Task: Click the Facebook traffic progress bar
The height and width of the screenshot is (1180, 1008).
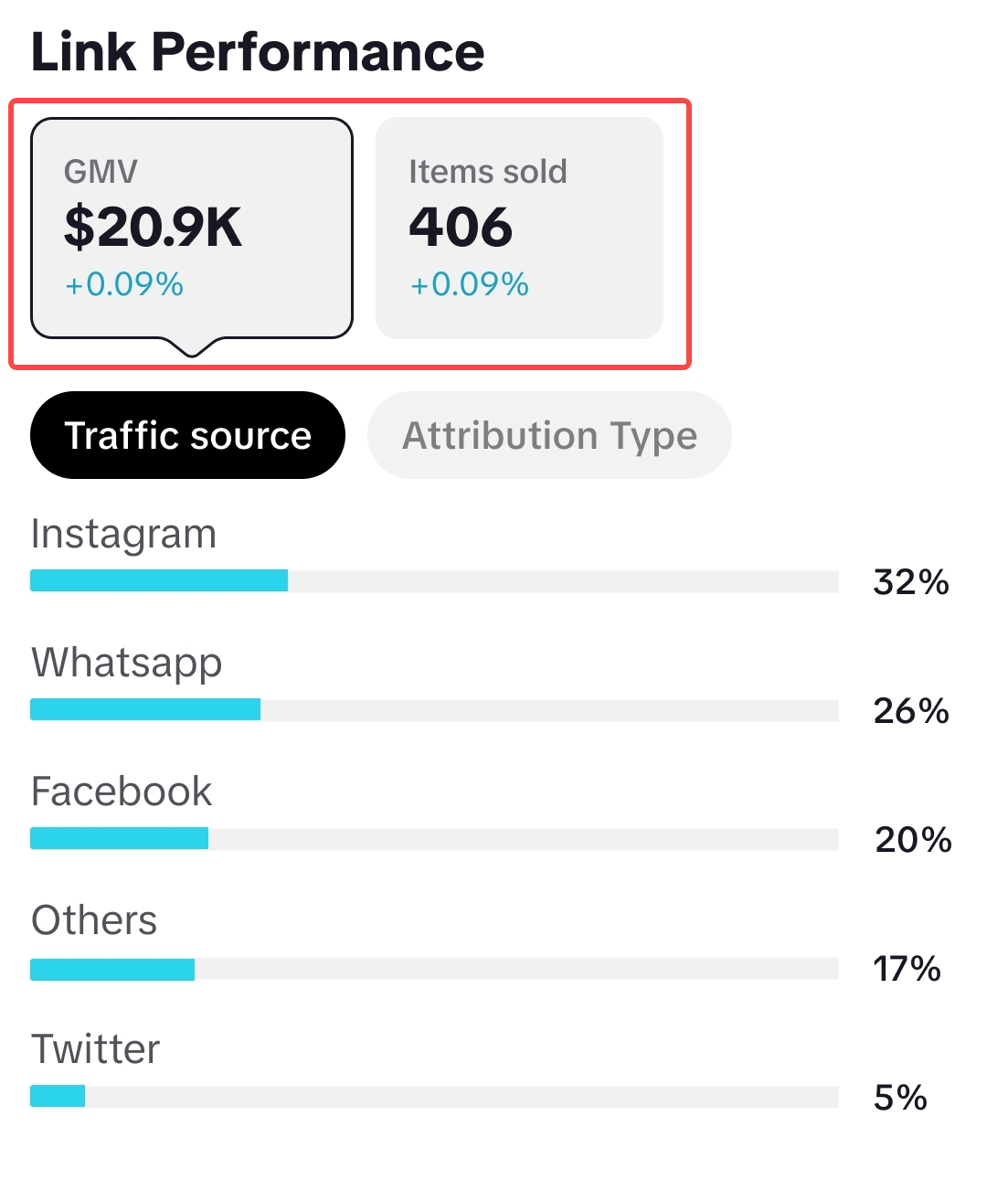Action: 434,839
